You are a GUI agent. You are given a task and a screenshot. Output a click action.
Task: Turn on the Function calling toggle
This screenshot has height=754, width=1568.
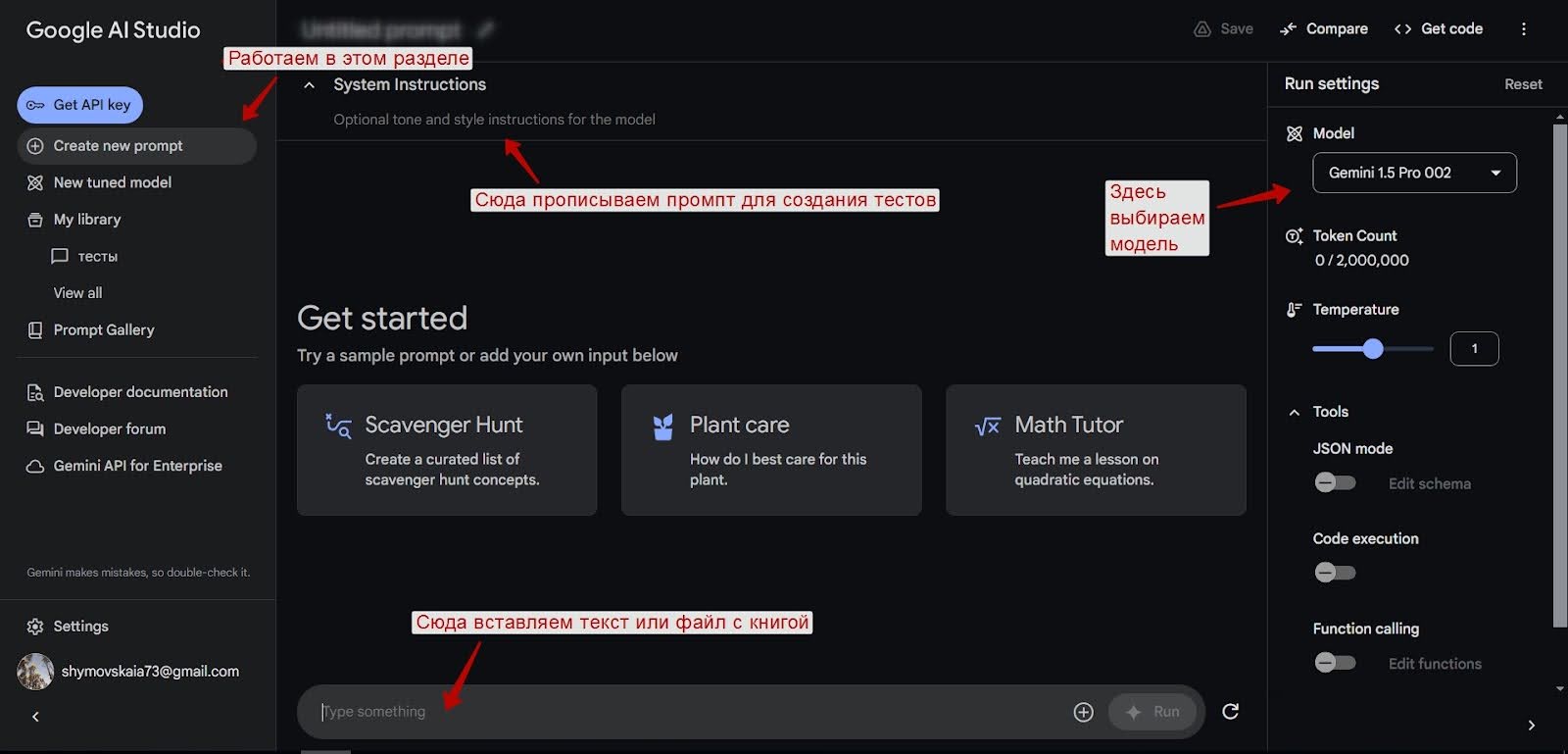click(x=1335, y=663)
